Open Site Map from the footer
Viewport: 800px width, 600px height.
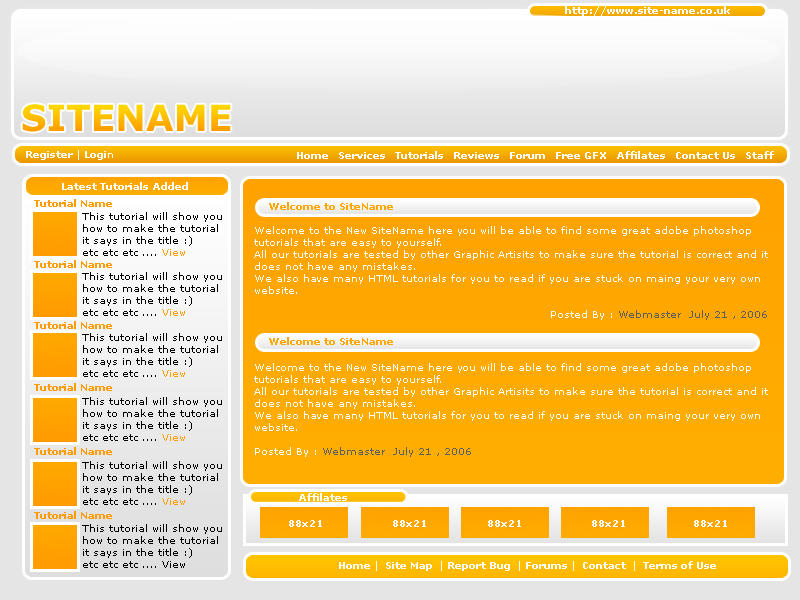click(x=409, y=565)
